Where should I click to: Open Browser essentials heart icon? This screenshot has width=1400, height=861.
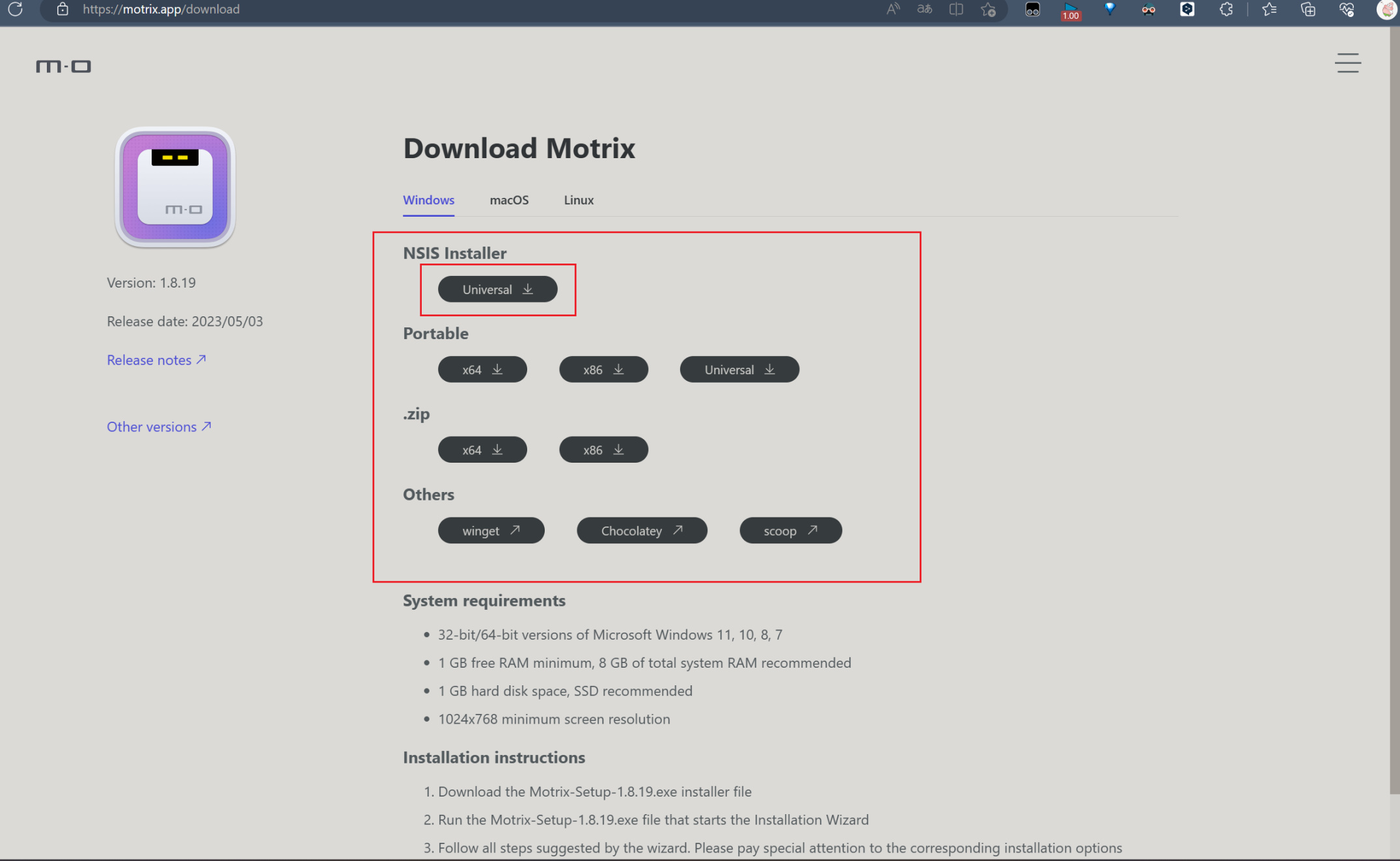click(1347, 9)
